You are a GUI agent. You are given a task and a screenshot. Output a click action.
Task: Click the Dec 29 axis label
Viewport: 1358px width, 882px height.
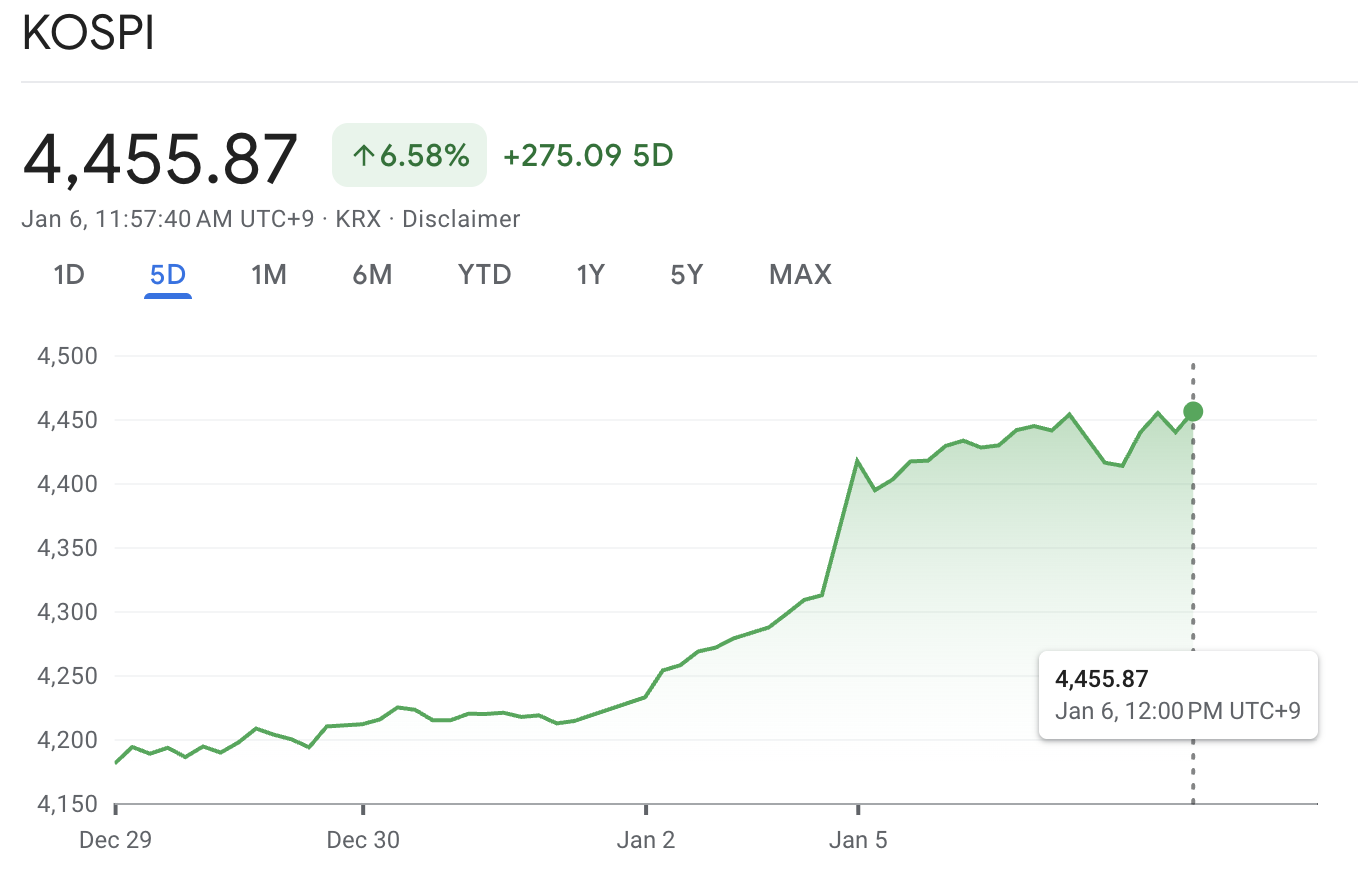point(114,840)
